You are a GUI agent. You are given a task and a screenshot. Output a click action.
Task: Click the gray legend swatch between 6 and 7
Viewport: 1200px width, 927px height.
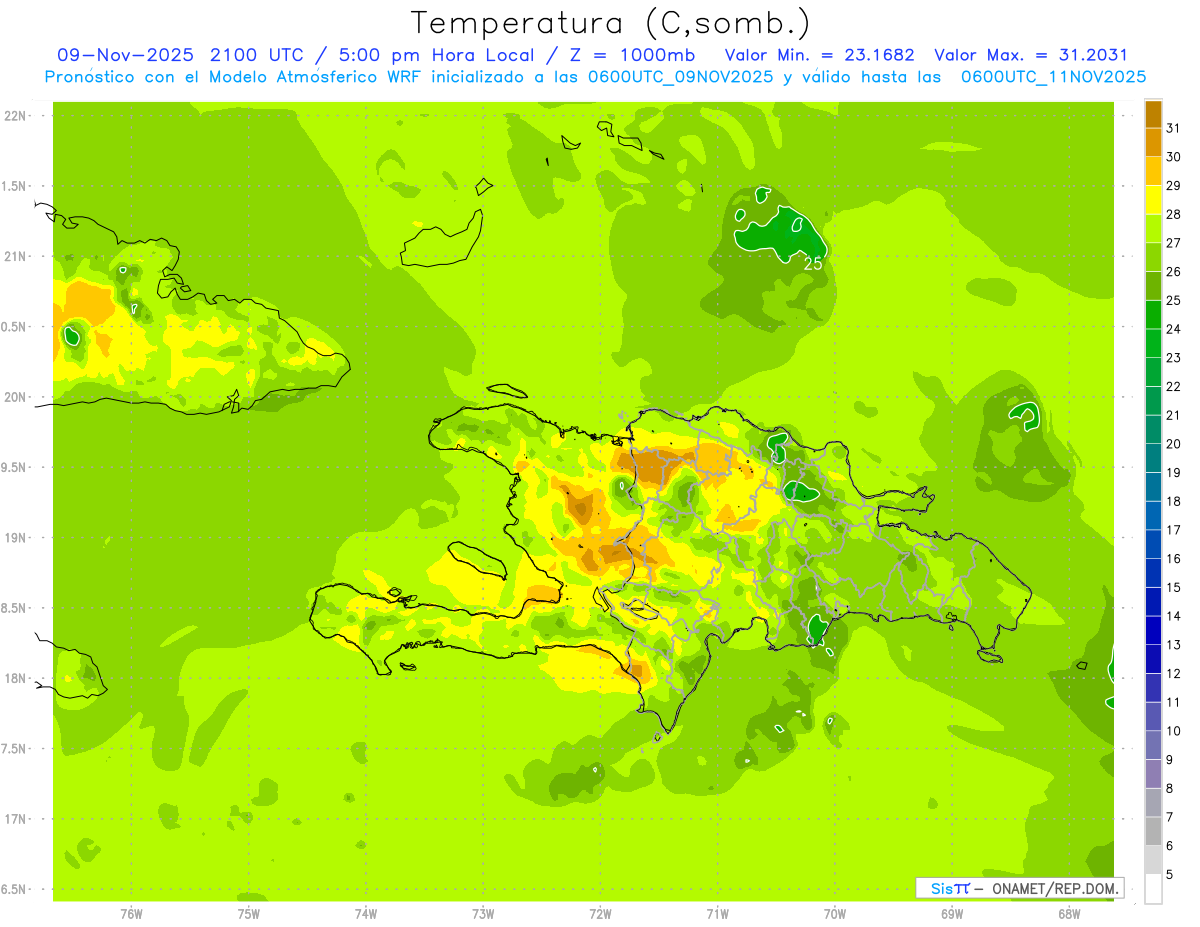pyautogui.click(x=1153, y=832)
